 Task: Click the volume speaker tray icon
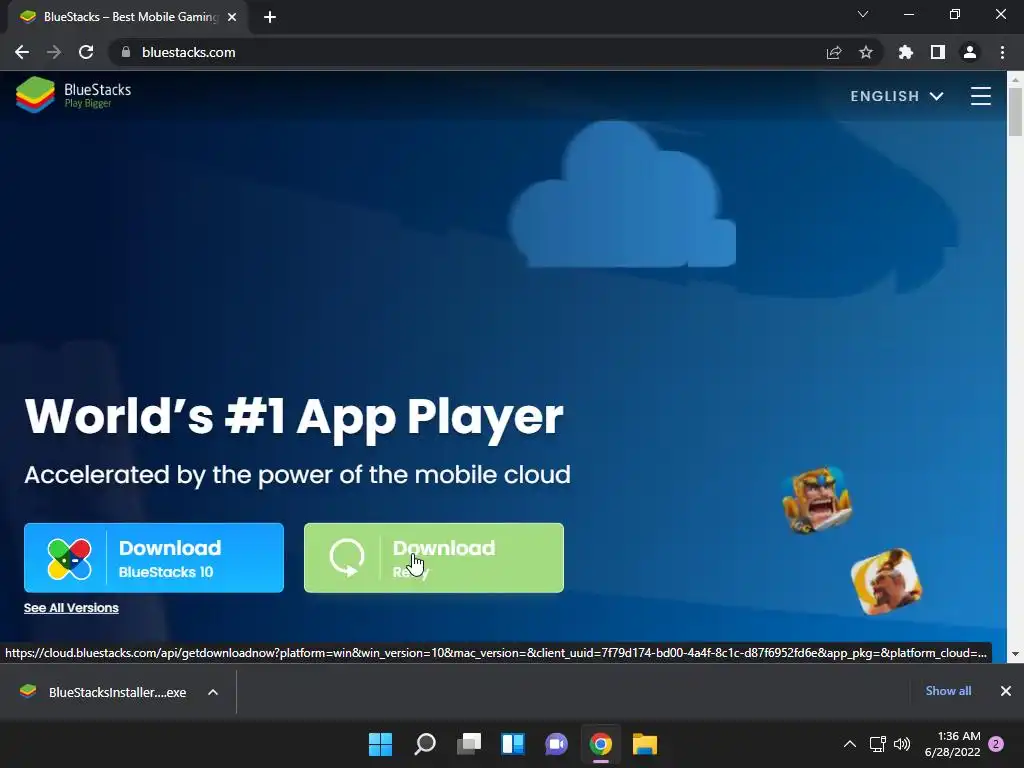tap(902, 744)
